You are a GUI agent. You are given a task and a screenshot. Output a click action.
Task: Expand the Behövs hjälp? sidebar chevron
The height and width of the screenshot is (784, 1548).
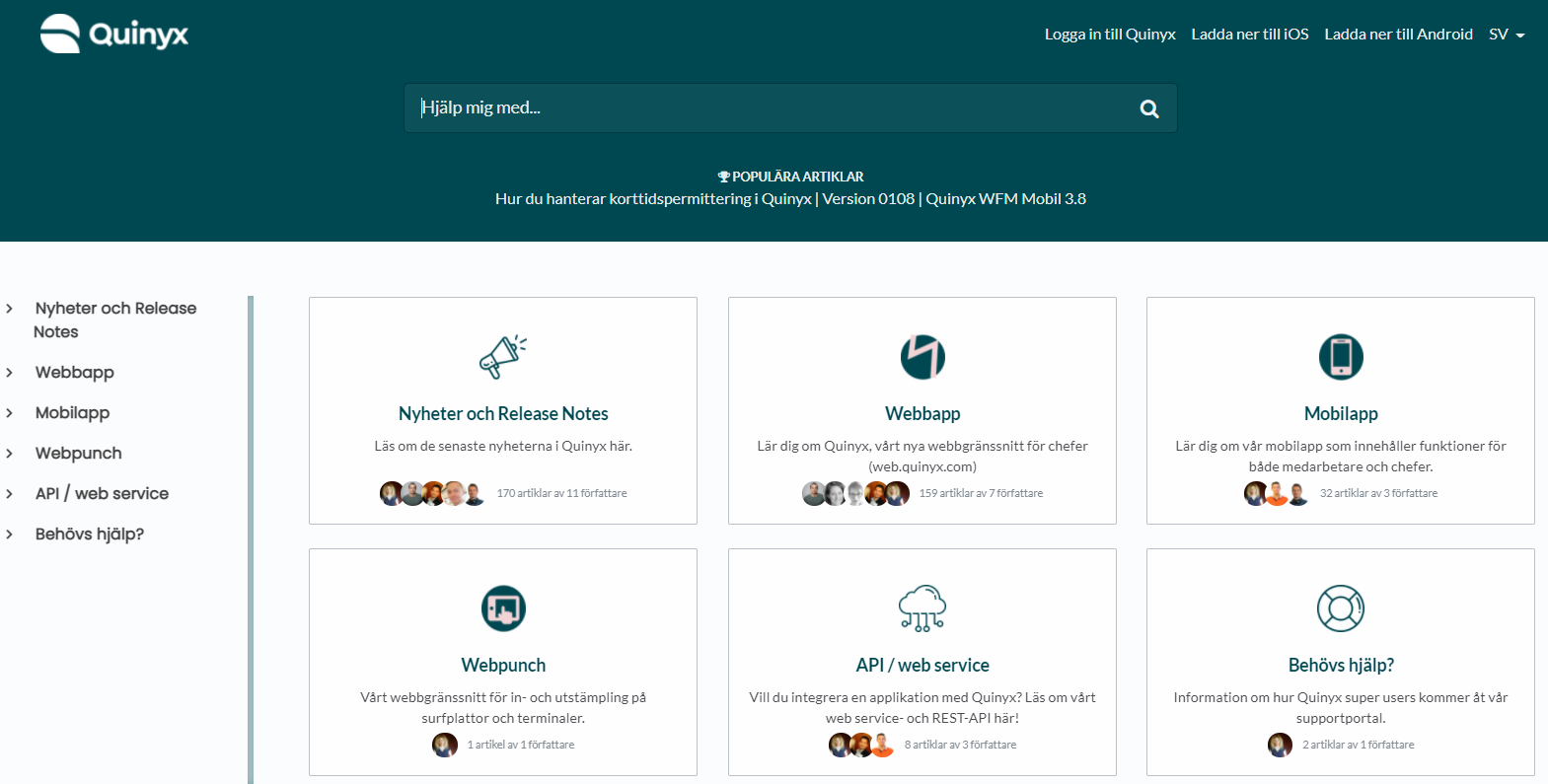(x=10, y=535)
